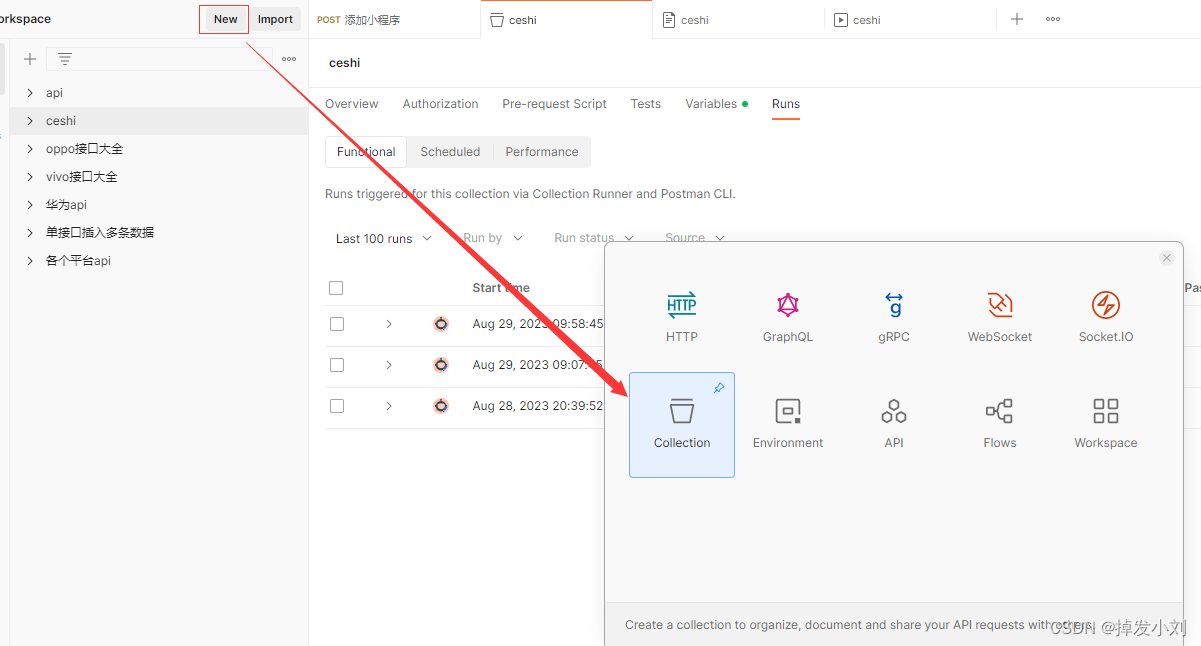This screenshot has width=1201, height=646.
Task: Close the New item popup
Action: pos(1166,258)
